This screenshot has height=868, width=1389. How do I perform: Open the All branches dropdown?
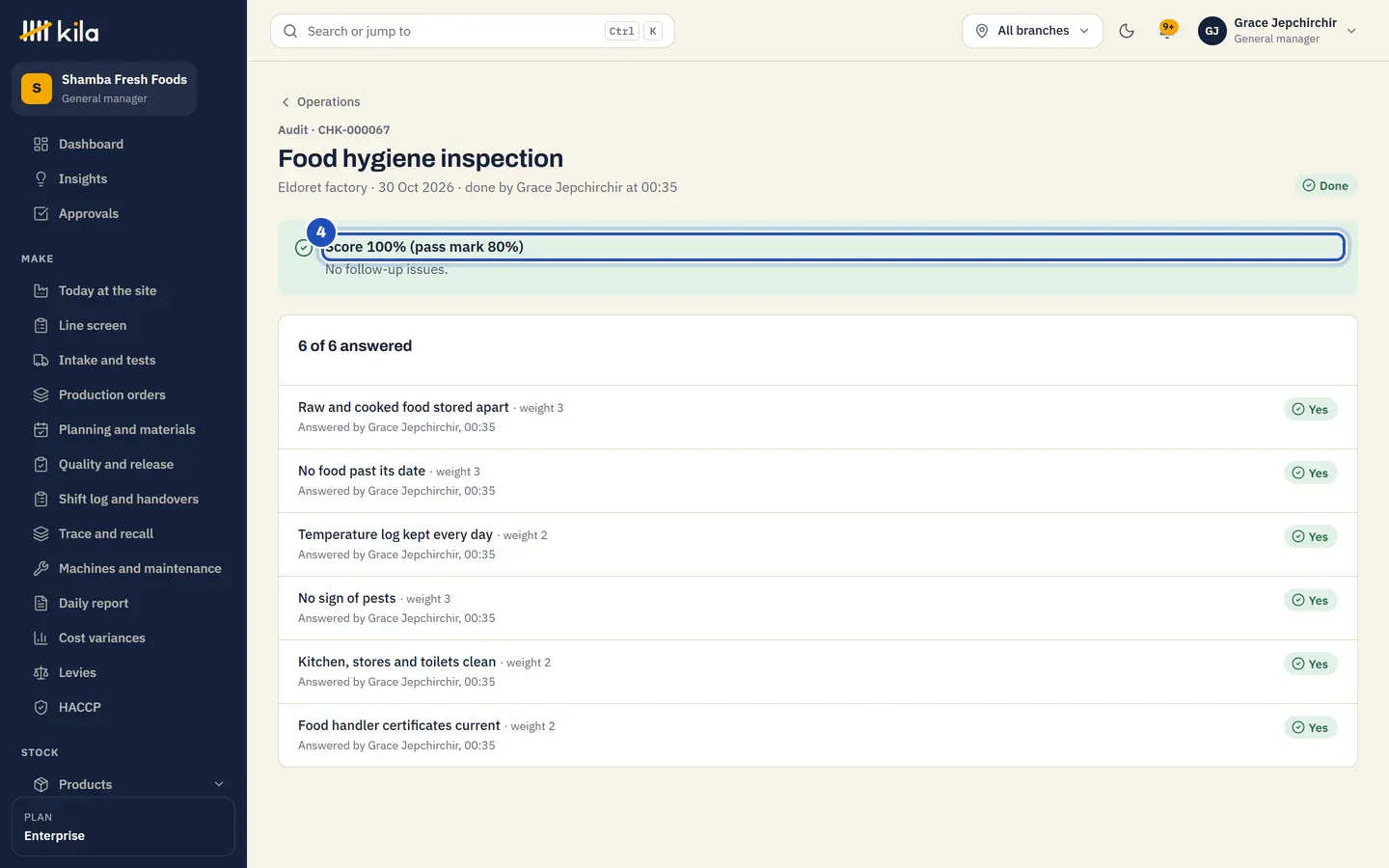point(1032,31)
